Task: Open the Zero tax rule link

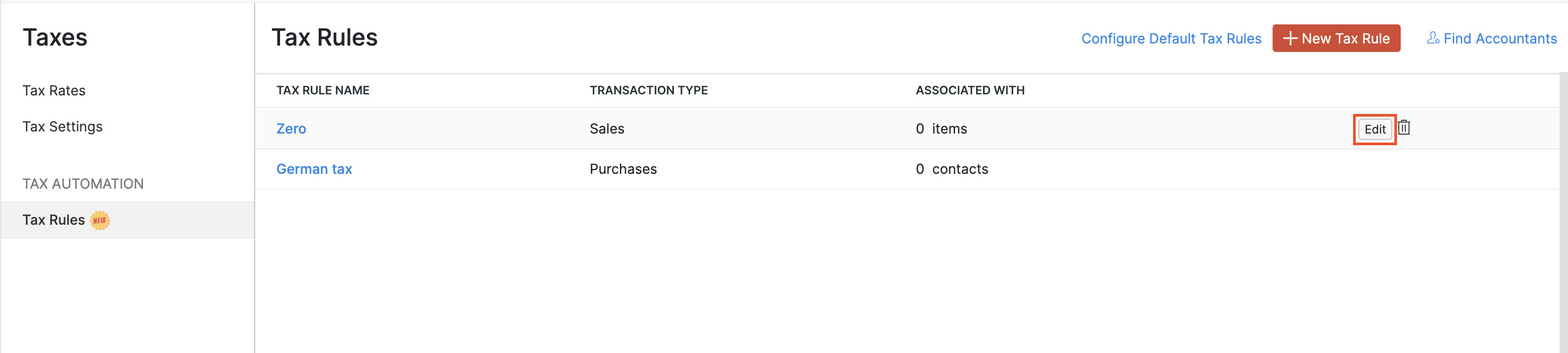Action: (x=291, y=129)
